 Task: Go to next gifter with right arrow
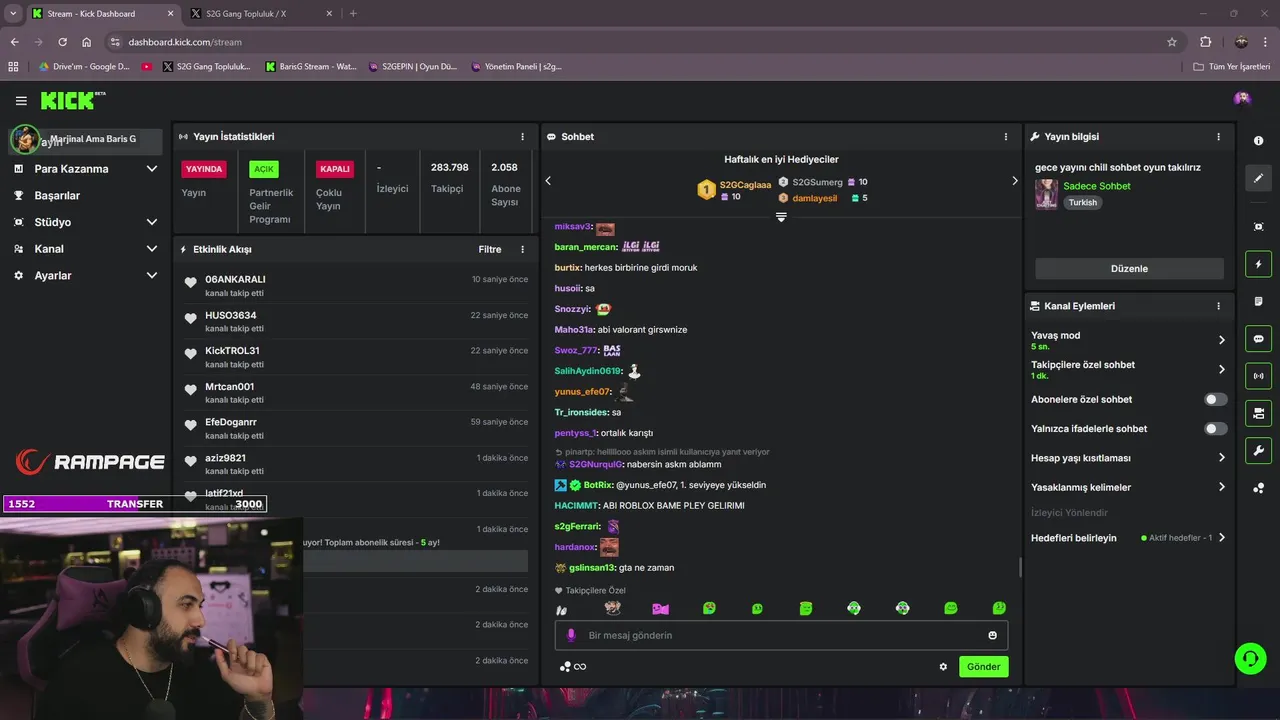pos(1014,181)
